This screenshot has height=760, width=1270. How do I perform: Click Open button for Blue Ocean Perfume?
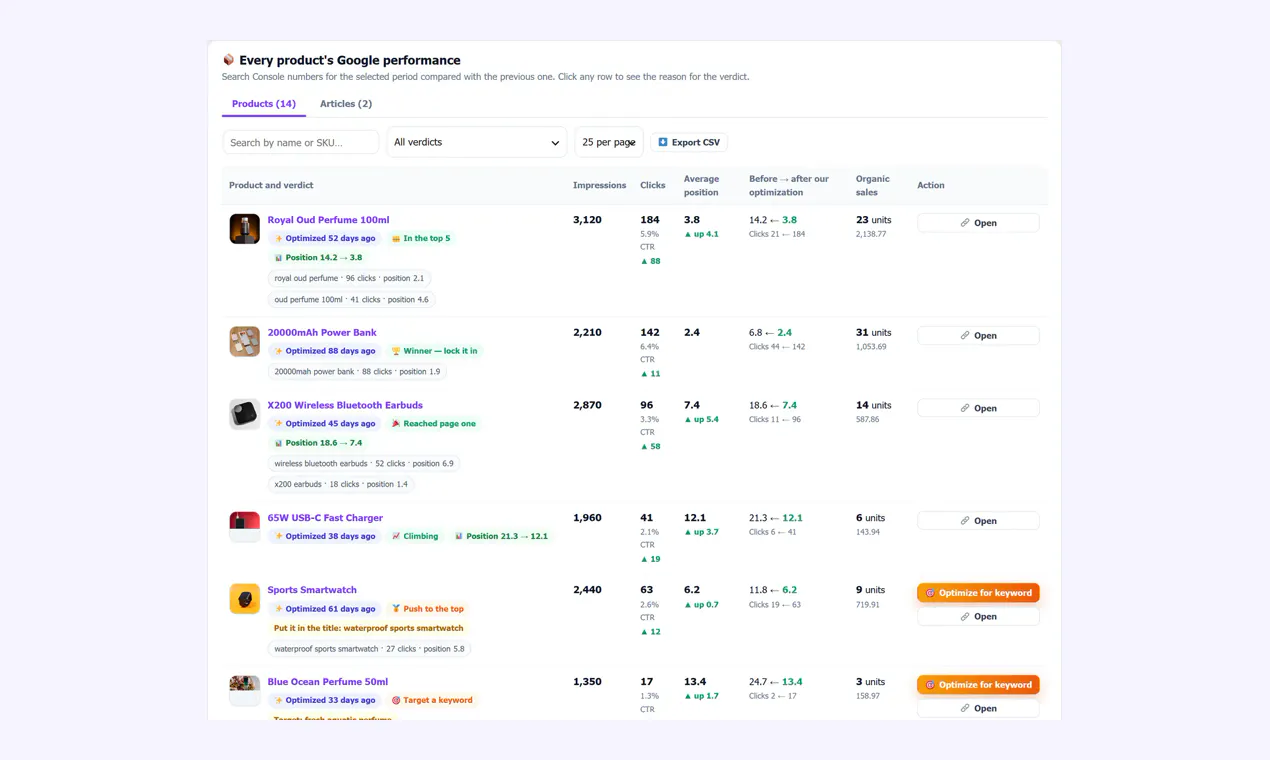coord(978,708)
